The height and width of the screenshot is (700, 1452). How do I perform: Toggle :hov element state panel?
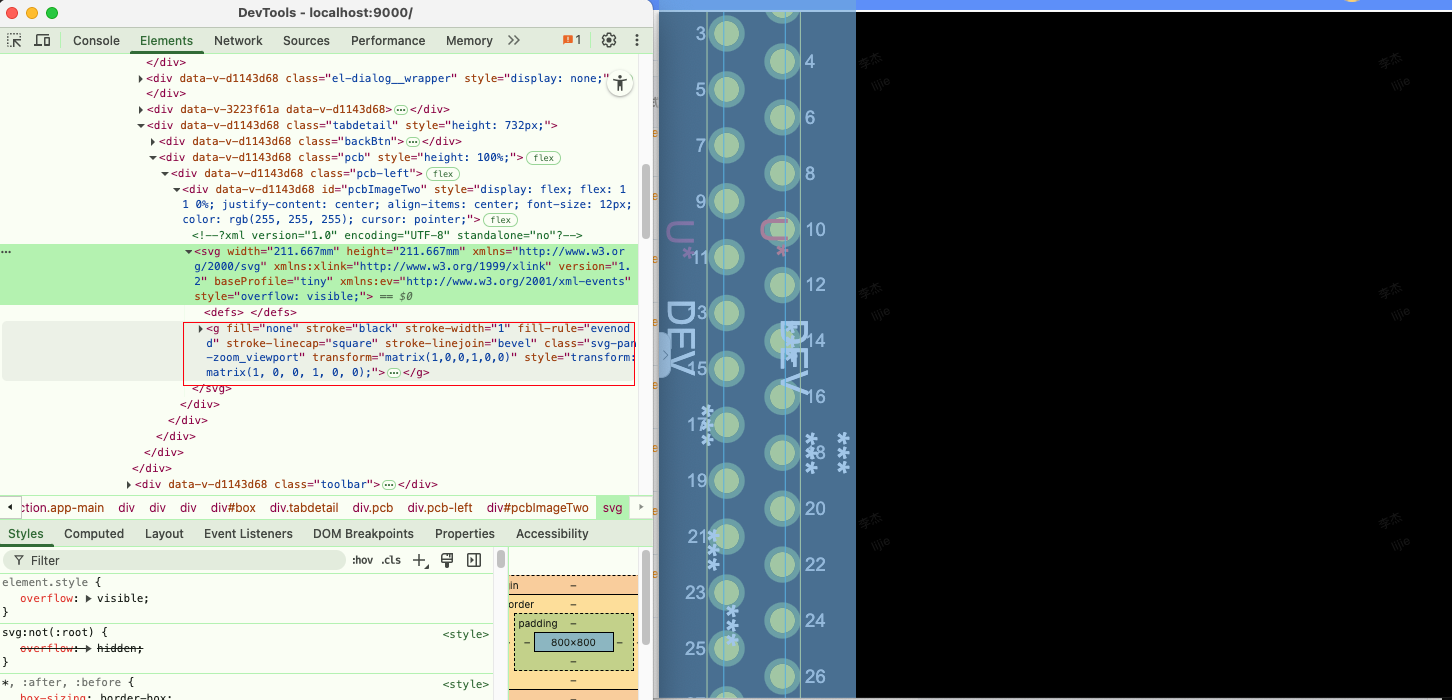click(x=362, y=560)
